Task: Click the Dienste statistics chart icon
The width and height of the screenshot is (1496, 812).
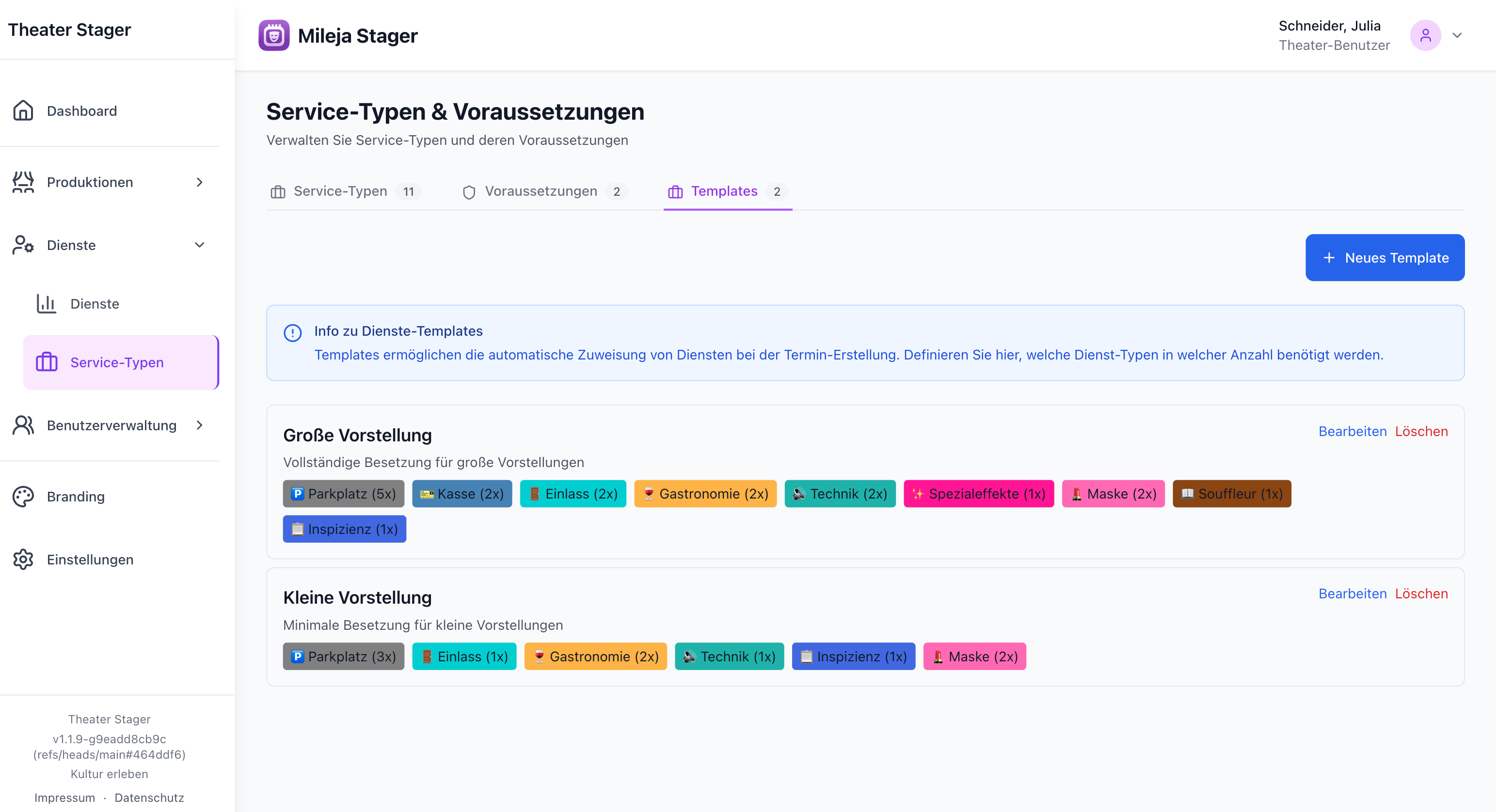Action: pyautogui.click(x=46, y=303)
